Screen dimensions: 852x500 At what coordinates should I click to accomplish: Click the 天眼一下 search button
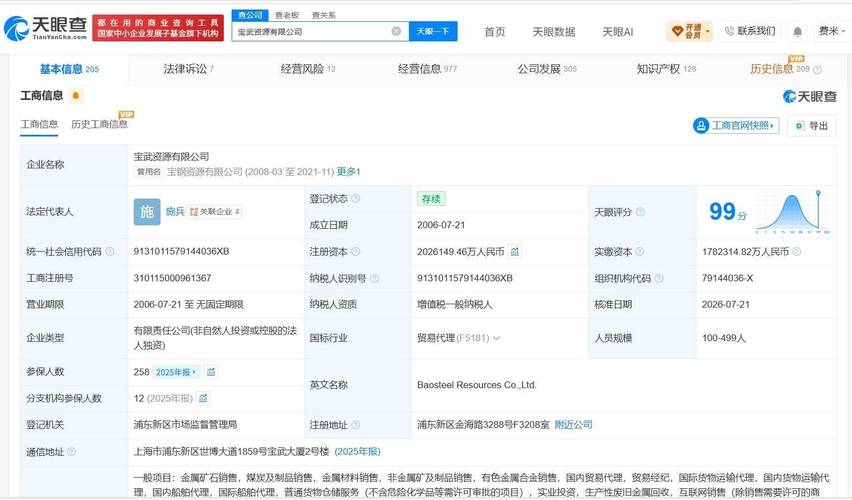click(433, 32)
